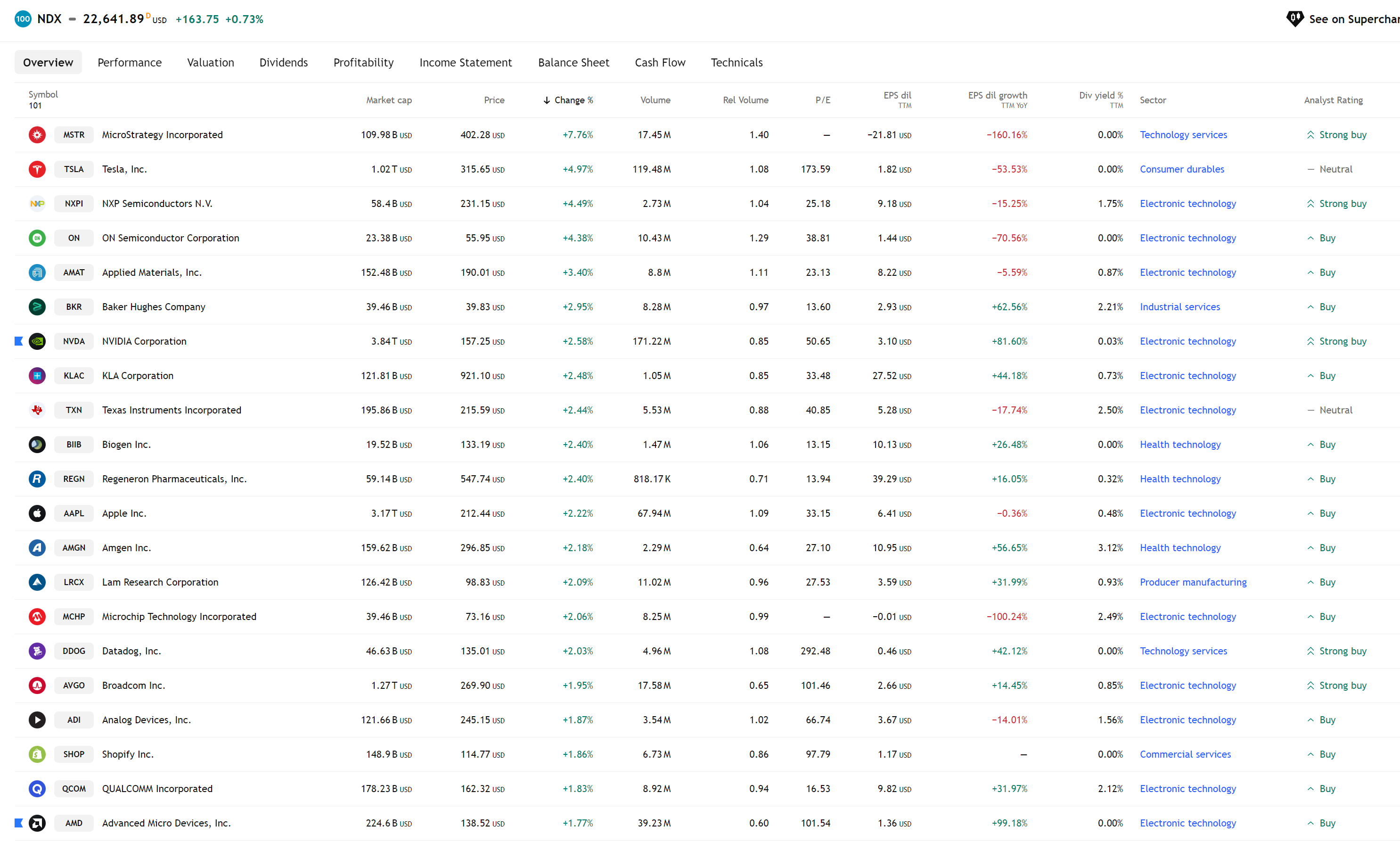Open the Commercial services sector link

1185,754
